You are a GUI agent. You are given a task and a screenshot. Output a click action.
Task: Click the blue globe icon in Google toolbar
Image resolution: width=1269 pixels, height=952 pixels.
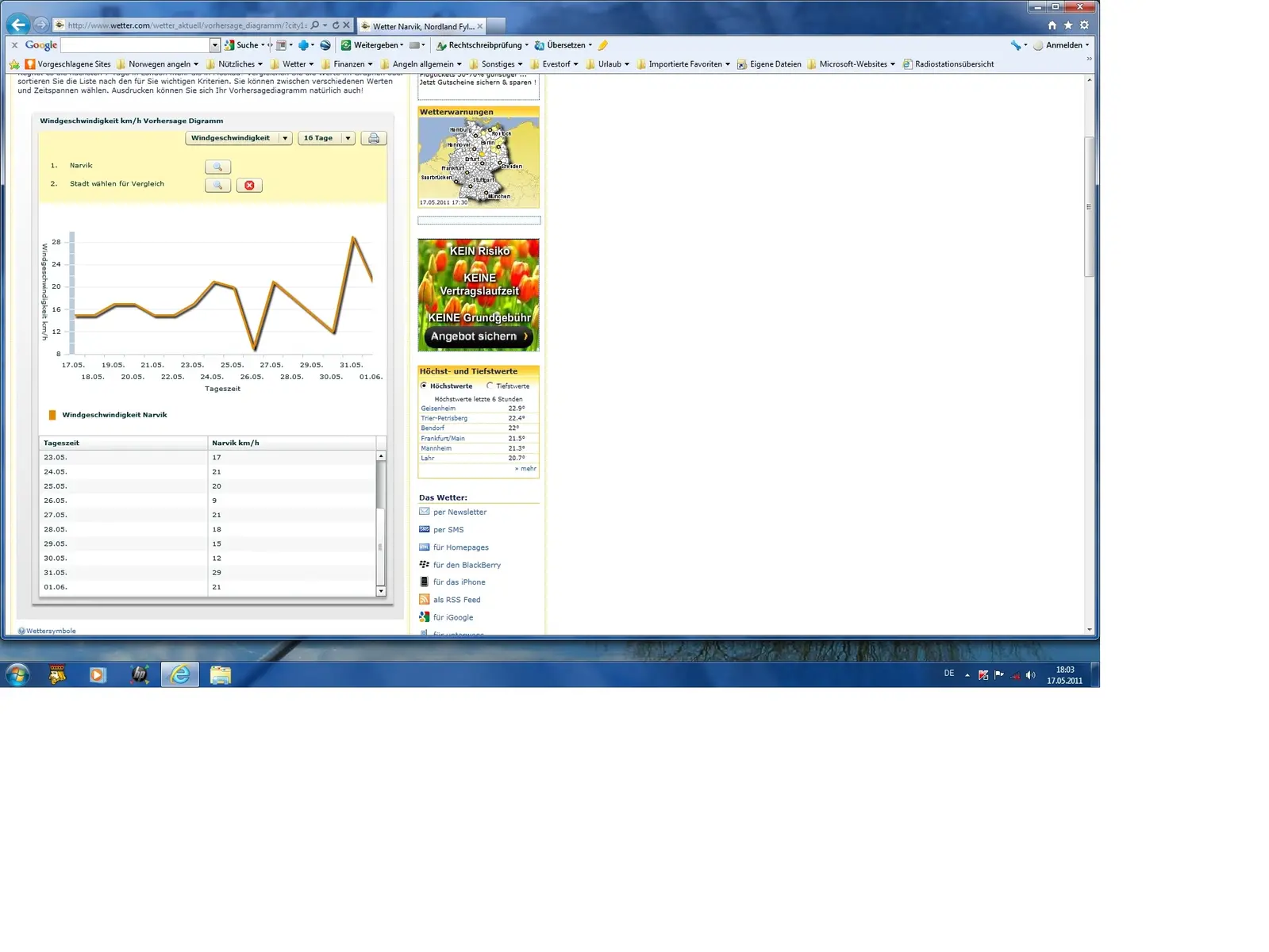[x=325, y=45]
